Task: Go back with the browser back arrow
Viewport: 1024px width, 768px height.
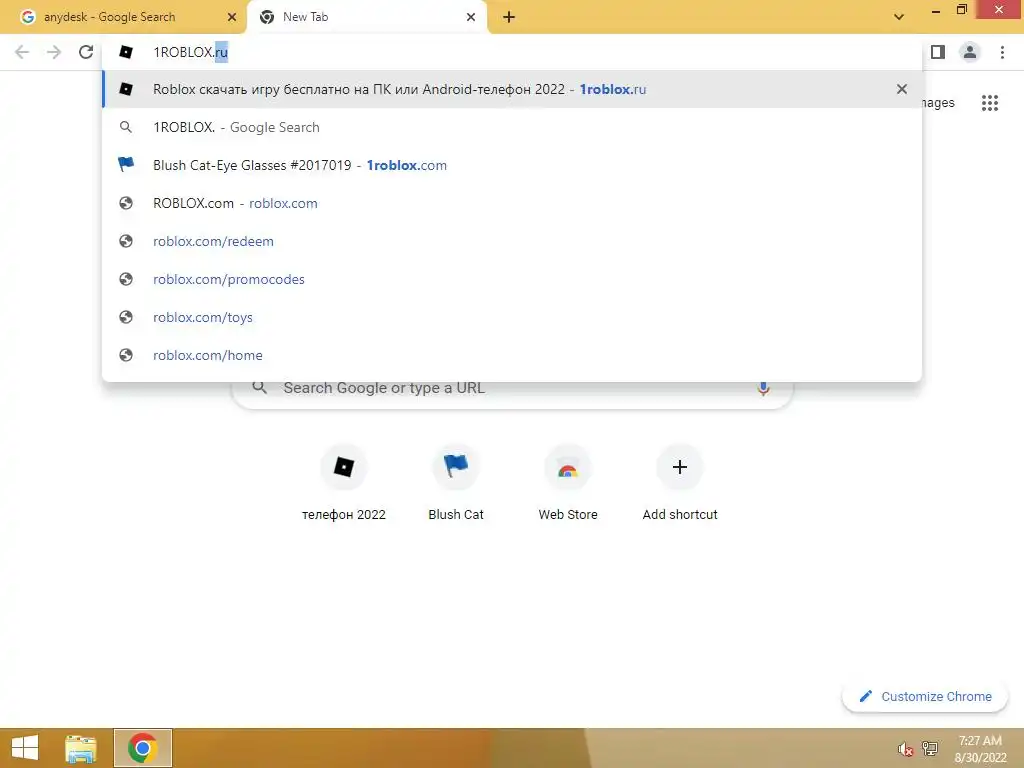Action: click(x=22, y=52)
